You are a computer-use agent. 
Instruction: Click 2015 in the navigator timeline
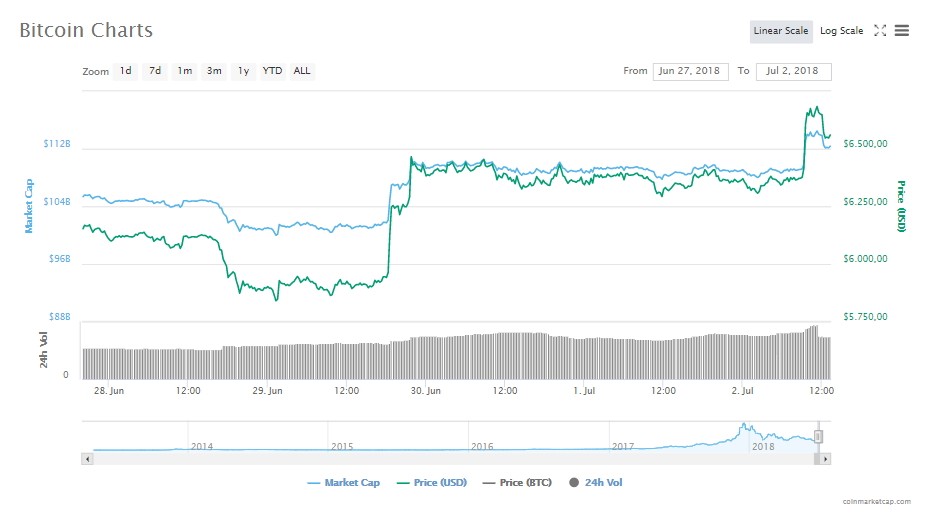click(x=342, y=446)
